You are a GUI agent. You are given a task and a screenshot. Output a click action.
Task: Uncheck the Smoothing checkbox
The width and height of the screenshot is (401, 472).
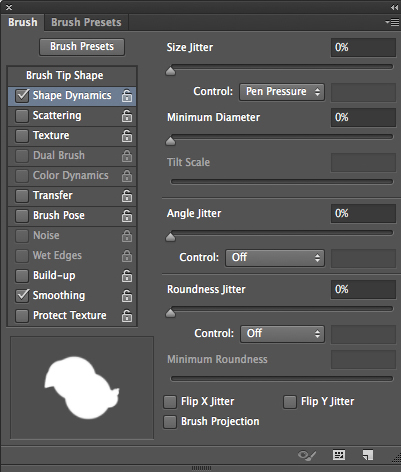(22, 296)
